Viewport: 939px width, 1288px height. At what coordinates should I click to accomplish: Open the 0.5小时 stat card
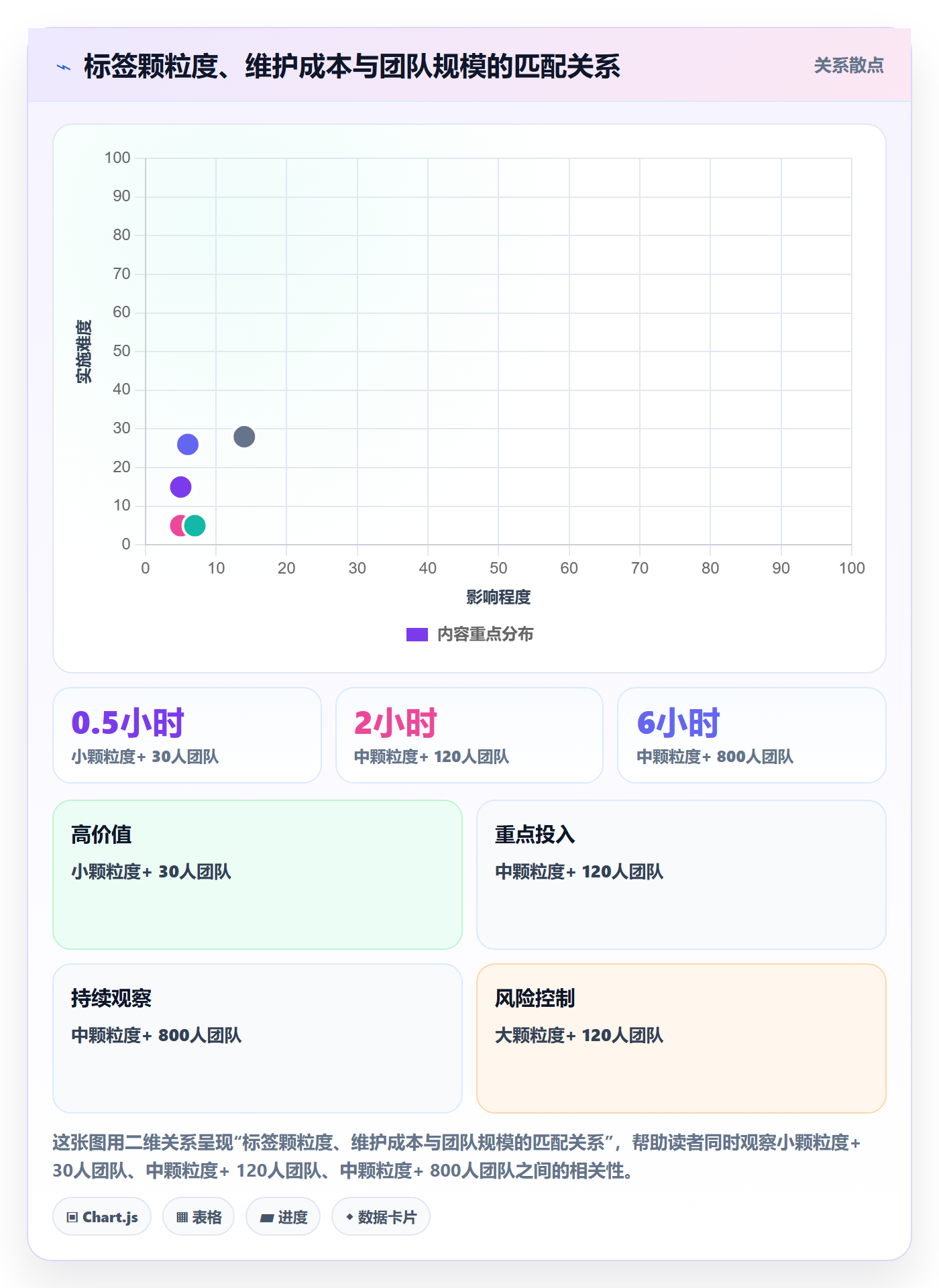[x=187, y=735]
